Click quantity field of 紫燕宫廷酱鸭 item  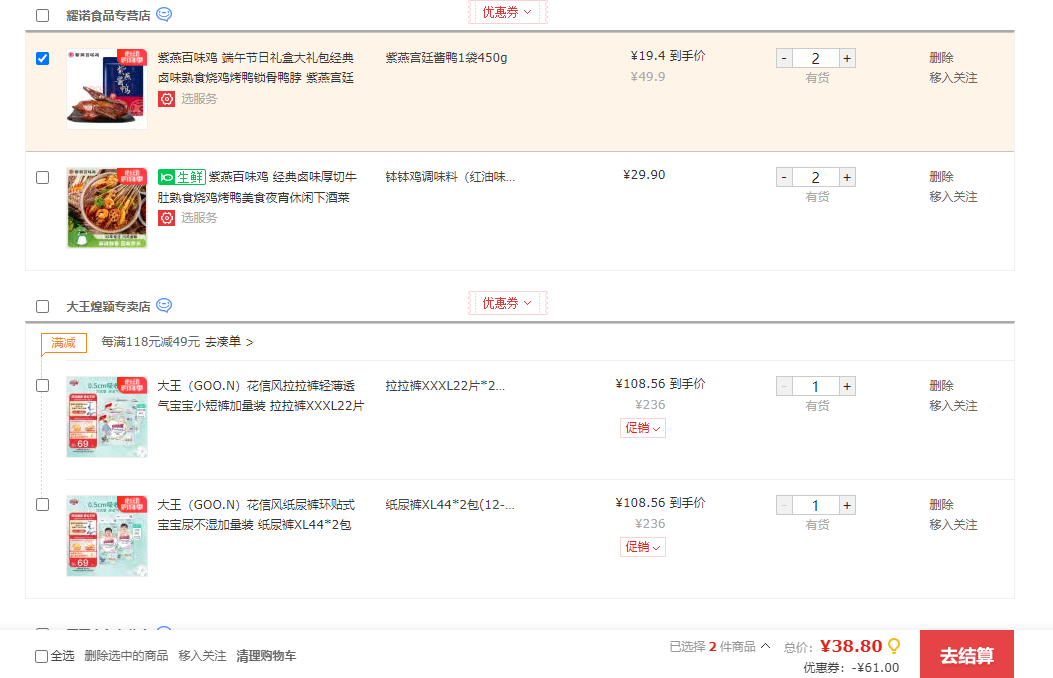(816, 58)
